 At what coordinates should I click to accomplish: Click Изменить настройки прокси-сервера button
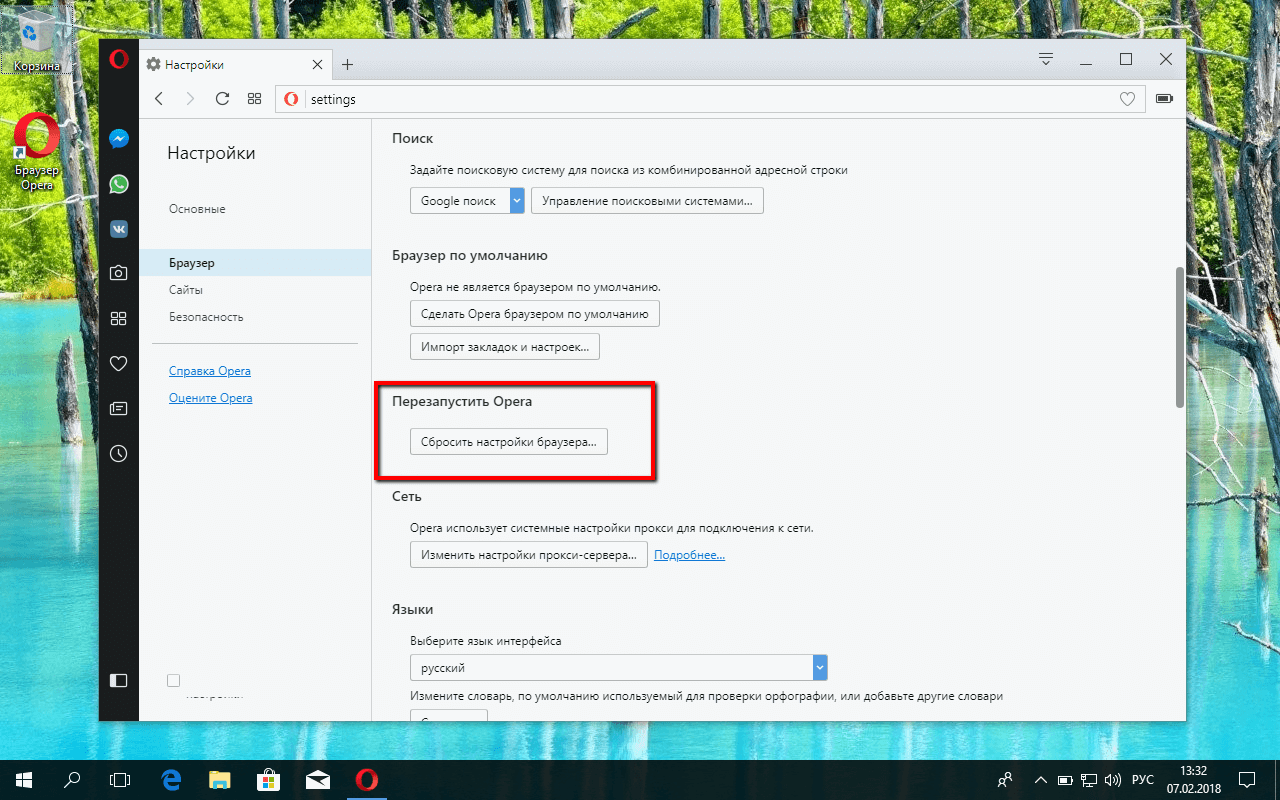coord(529,555)
